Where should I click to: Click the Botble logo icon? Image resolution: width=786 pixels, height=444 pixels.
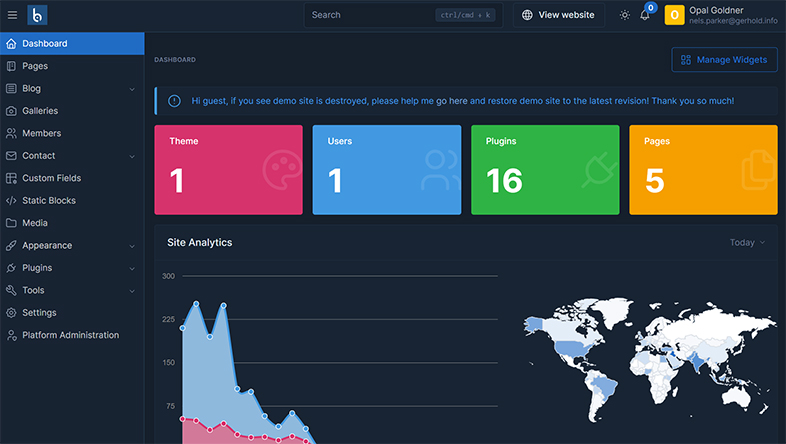(x=37, y=15)
